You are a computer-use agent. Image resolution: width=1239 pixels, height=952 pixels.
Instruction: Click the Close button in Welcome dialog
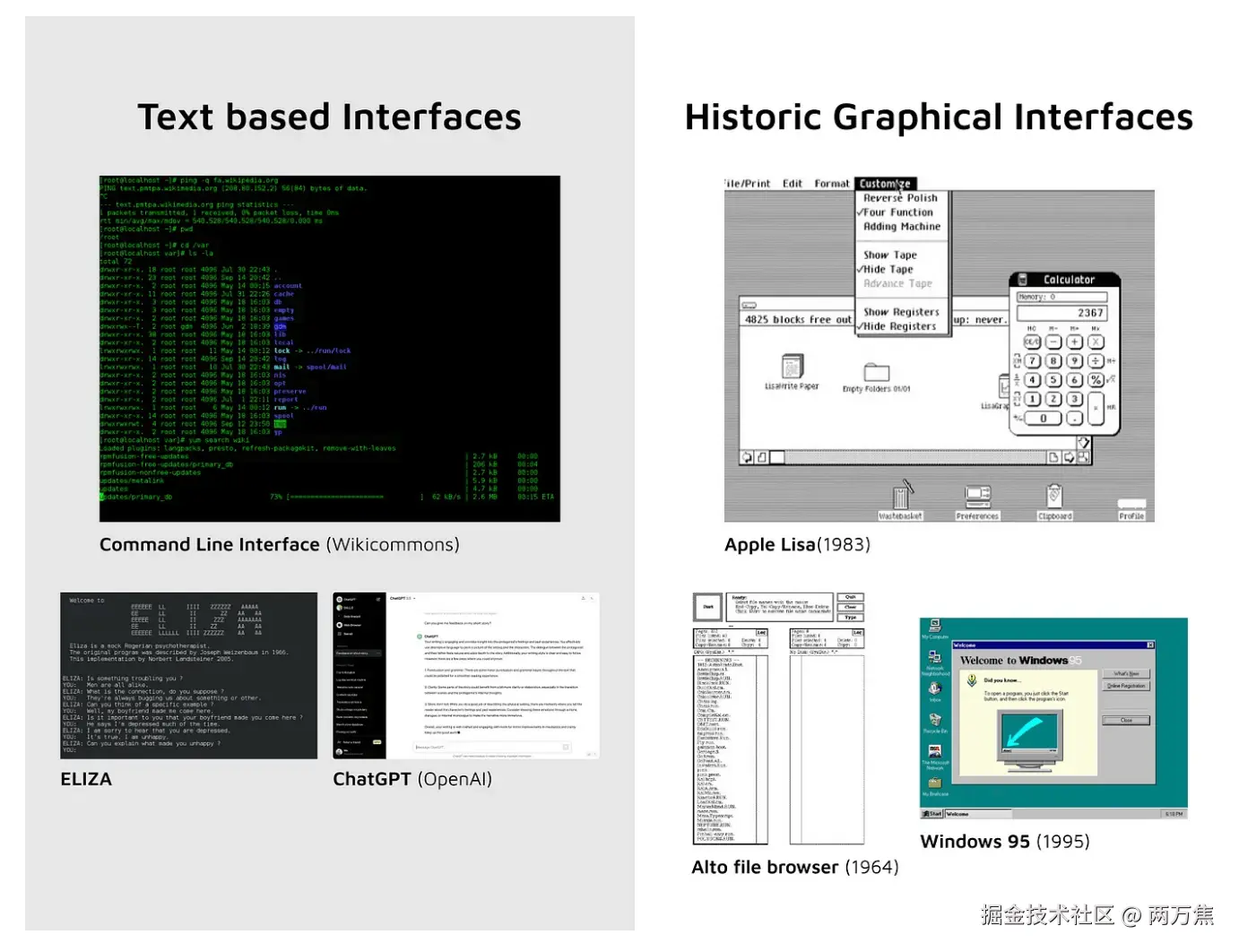(1126, 720)
